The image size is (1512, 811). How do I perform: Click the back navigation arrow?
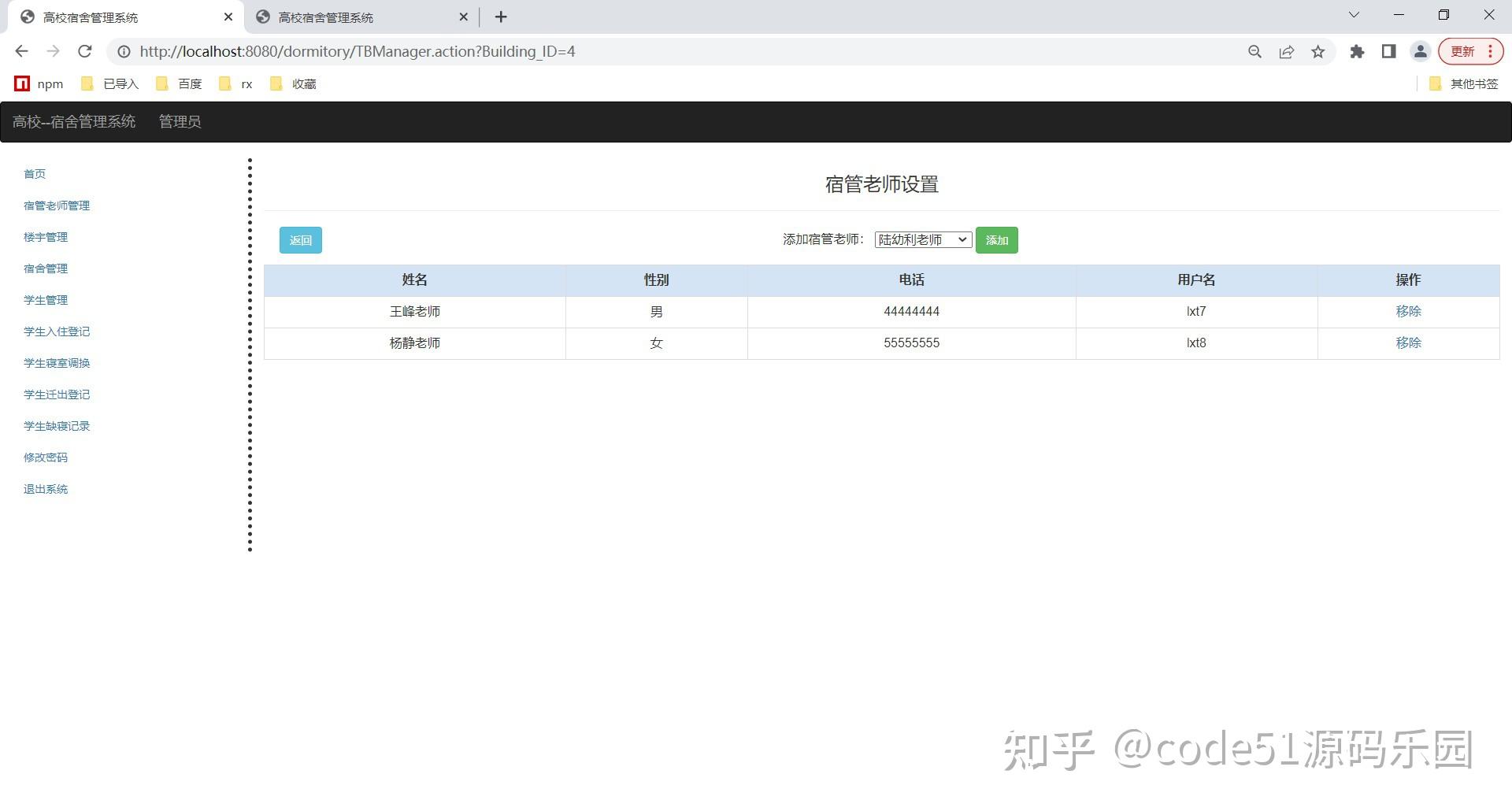(20, 51)
